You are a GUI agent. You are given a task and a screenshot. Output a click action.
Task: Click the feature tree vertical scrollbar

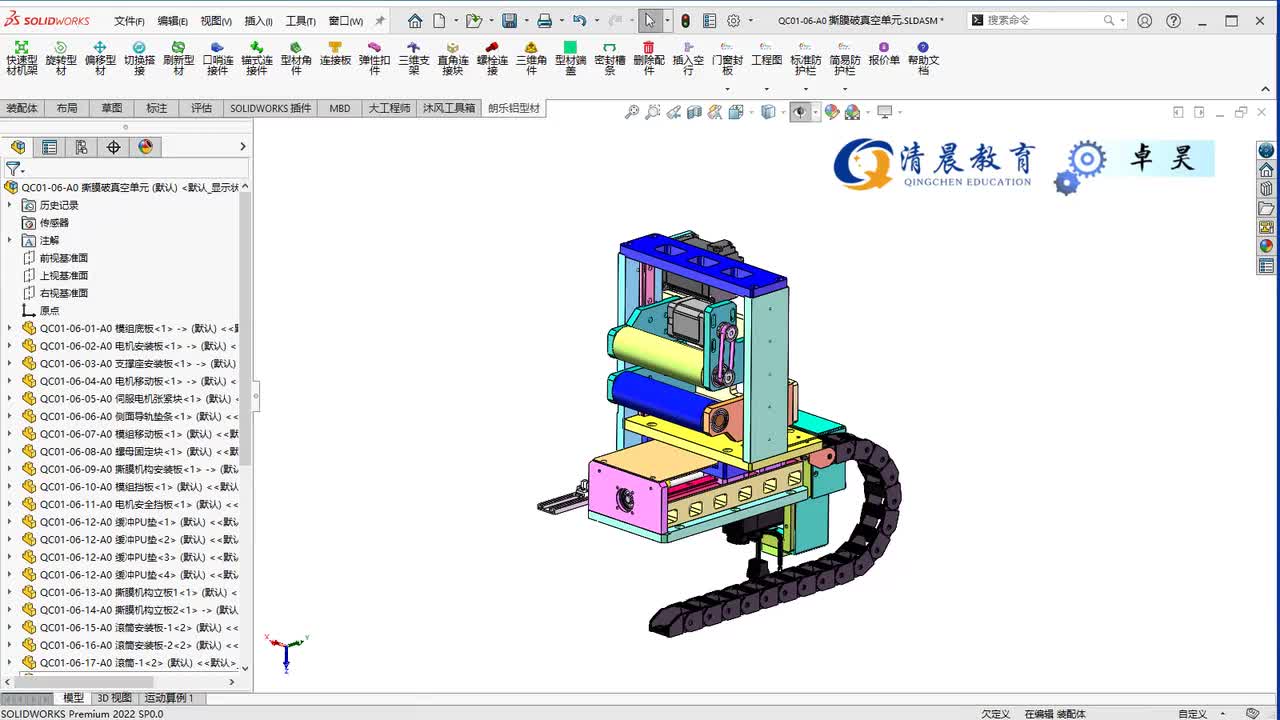(x=245, y=328)
